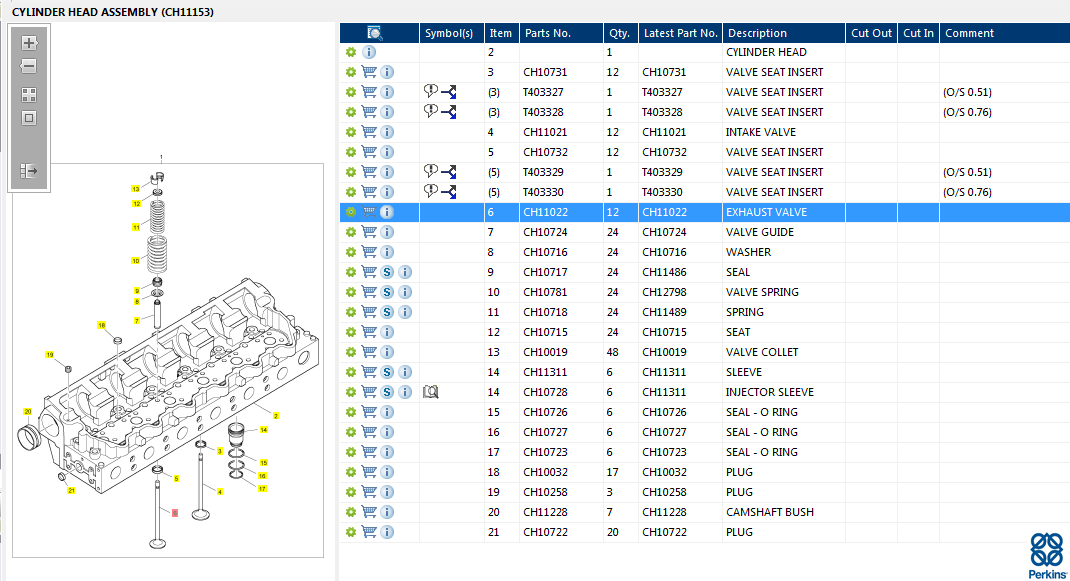Click the note bubble symbol for T403327
Image resolution: width=1070 pixels, height=581 pixels.
pos(431,92)
